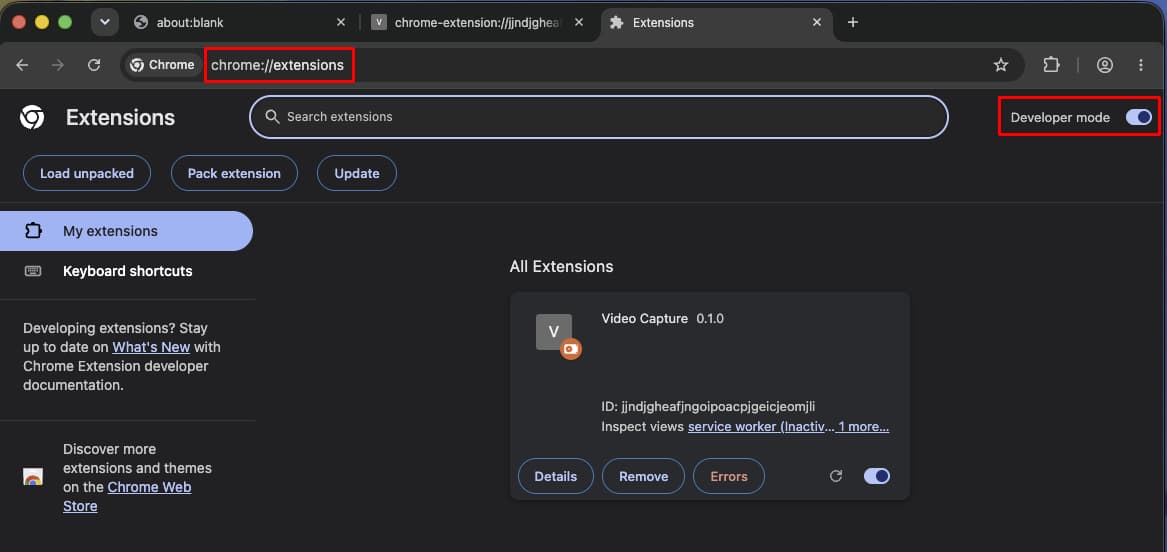Bookmark this page with the star icon

tap(1001, 65)
